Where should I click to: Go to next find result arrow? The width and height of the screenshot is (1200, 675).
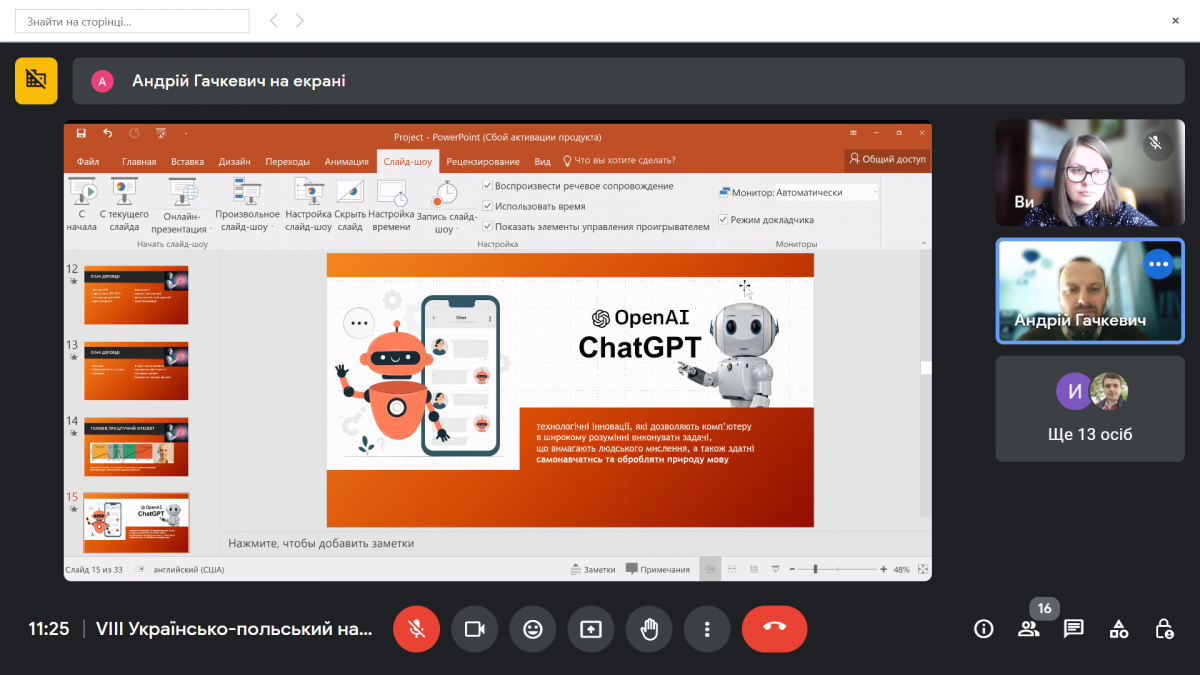coord(300,21)
